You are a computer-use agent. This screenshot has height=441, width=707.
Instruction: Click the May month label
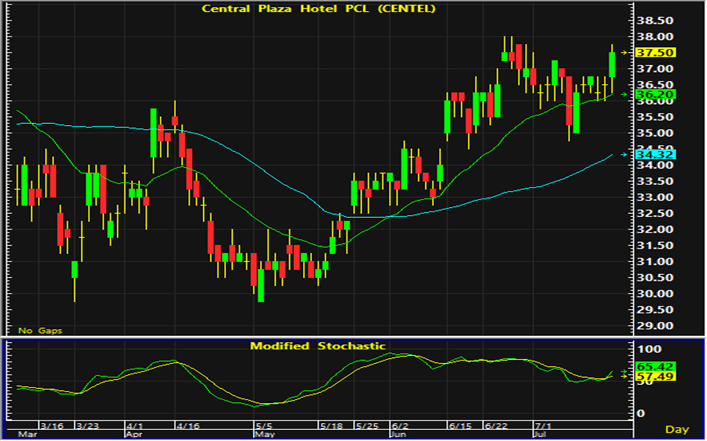tap(264, 435)
